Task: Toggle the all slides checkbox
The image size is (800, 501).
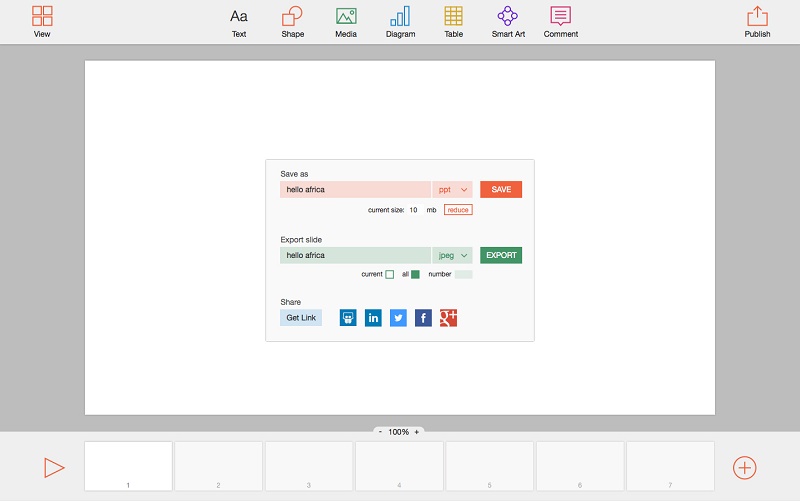Action: [415, 274]
